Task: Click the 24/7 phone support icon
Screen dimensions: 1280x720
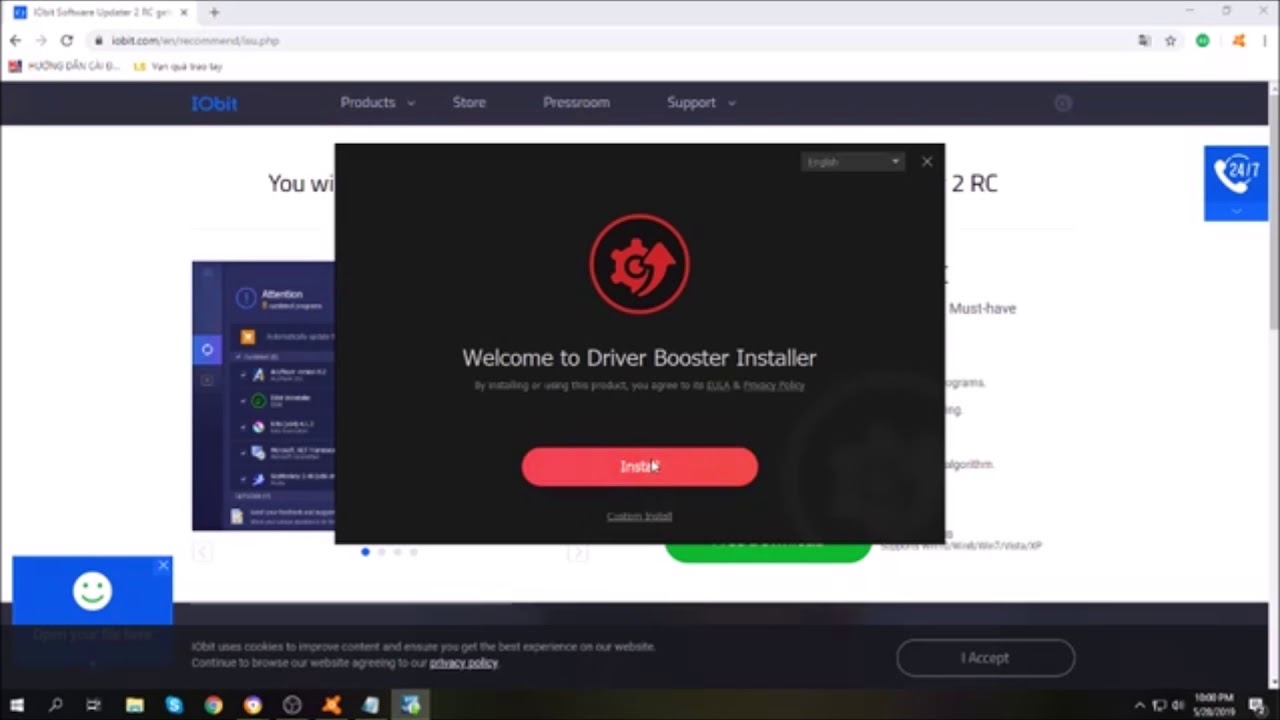Action: coord(1236,175)
